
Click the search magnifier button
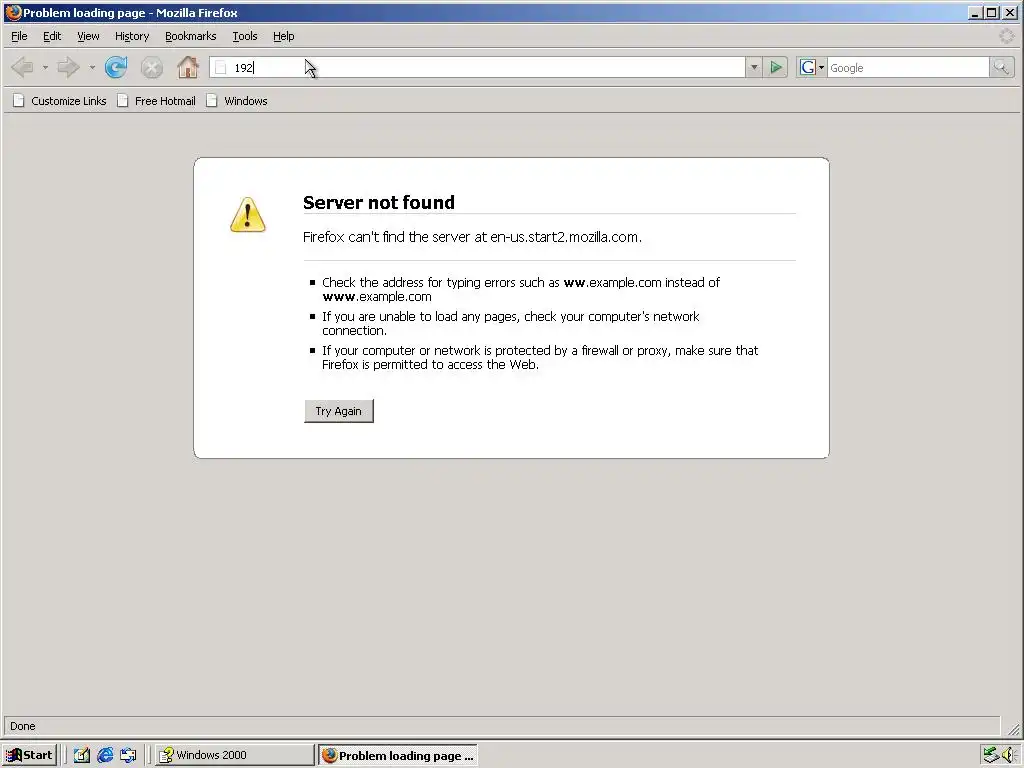(x=1001, y=67)
